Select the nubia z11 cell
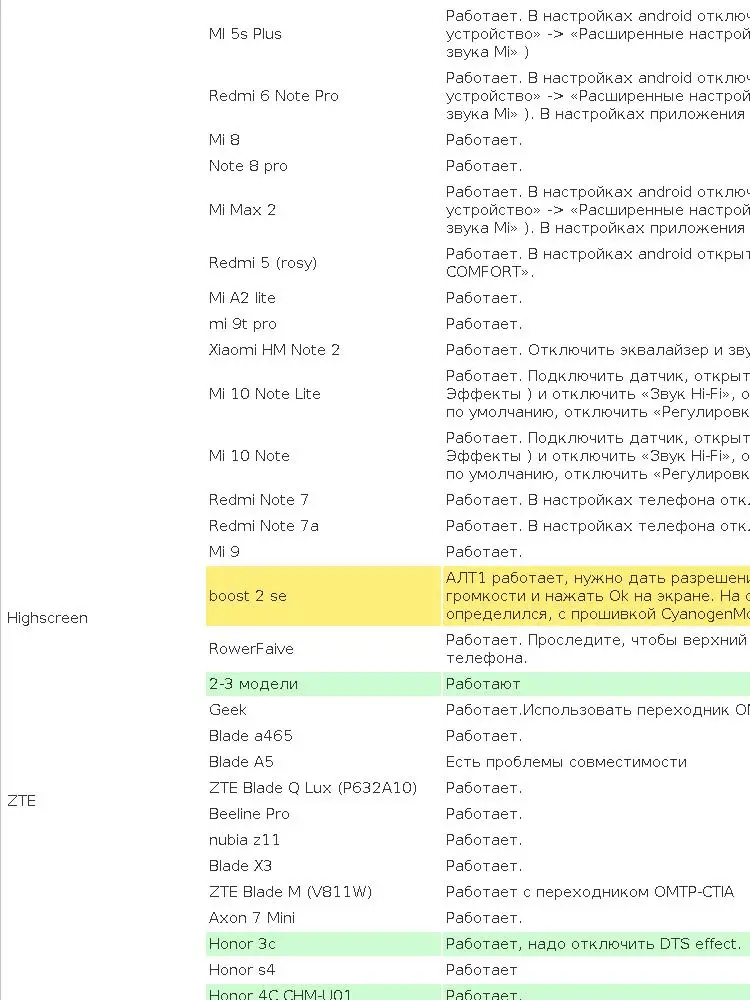Viewport: 750px width, 1000px height. 244,841
